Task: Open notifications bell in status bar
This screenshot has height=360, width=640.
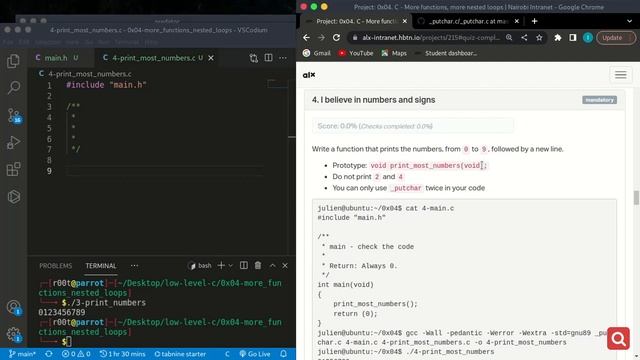Action: click(x=283, y=354)
